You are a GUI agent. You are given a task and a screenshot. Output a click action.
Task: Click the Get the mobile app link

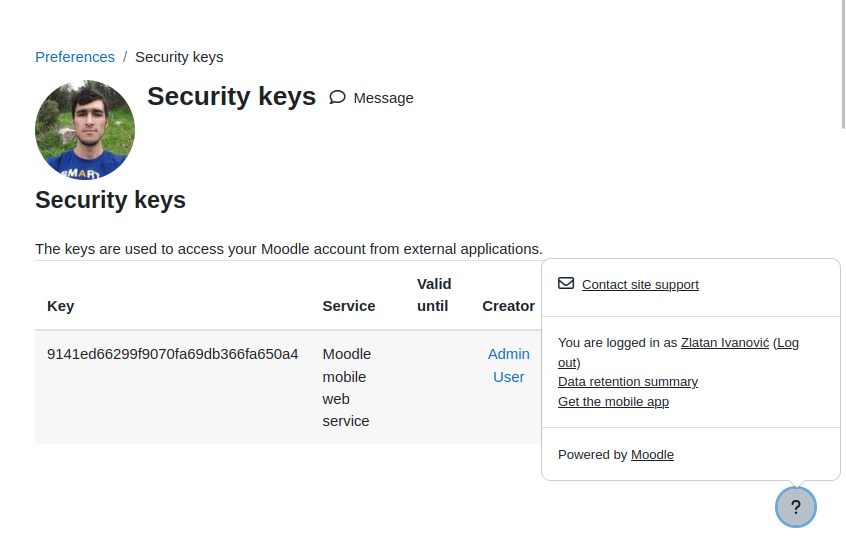click(x=613, y=402)
